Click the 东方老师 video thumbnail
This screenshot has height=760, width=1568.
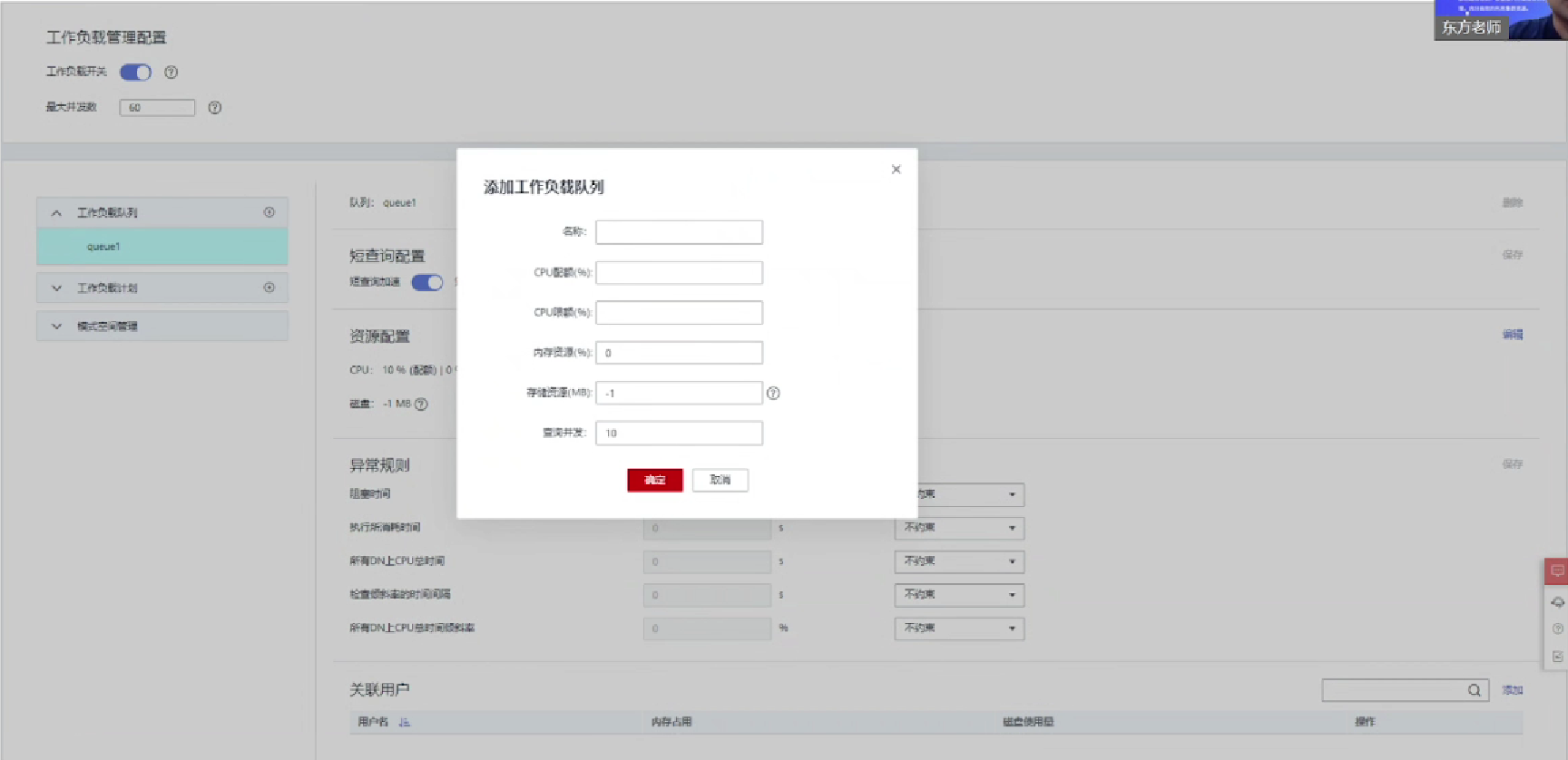pos(1501,20)
